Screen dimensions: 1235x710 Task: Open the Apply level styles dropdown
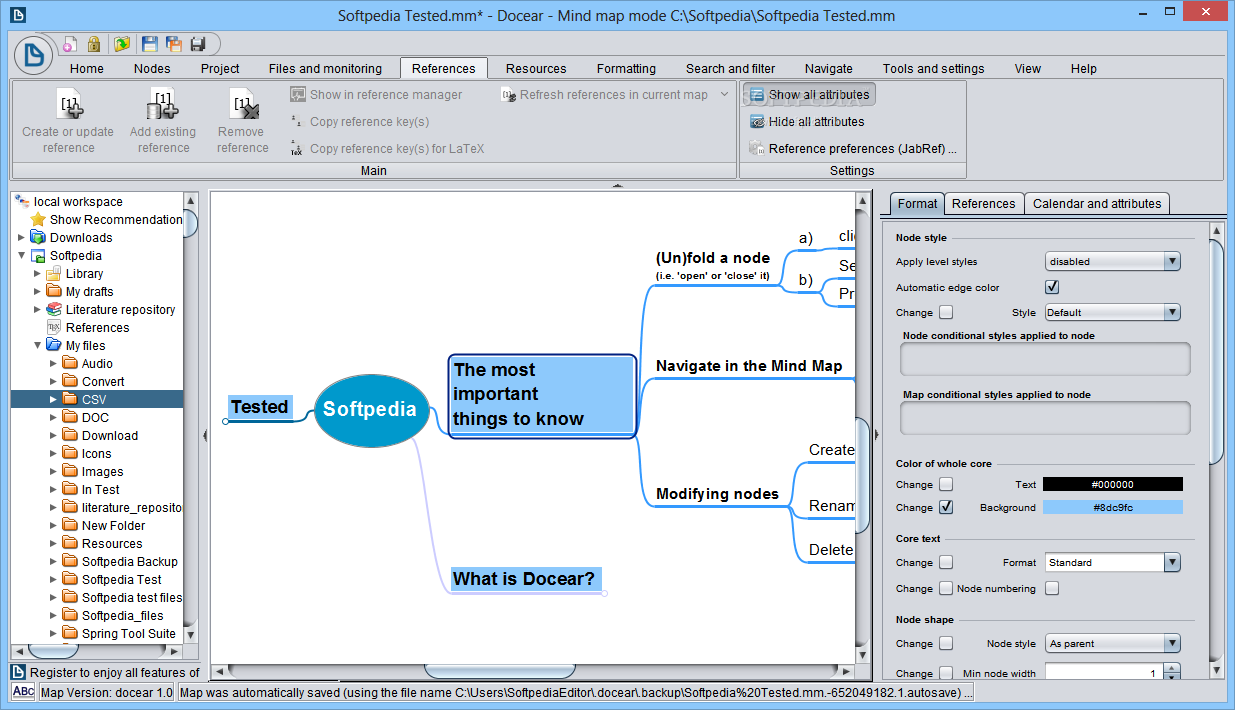1113,262
